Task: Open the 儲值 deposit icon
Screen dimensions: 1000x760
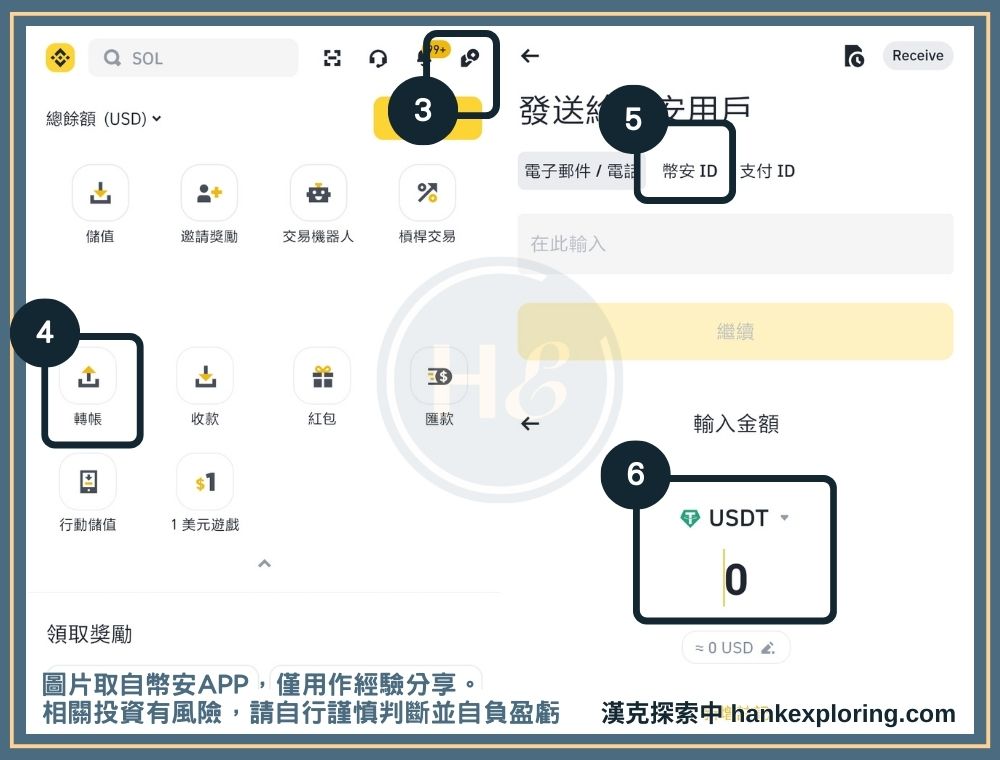Action: click(100, 193)
